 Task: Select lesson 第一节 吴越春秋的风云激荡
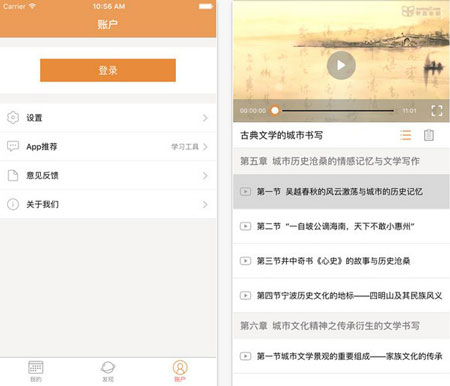(x=341, y=192)
